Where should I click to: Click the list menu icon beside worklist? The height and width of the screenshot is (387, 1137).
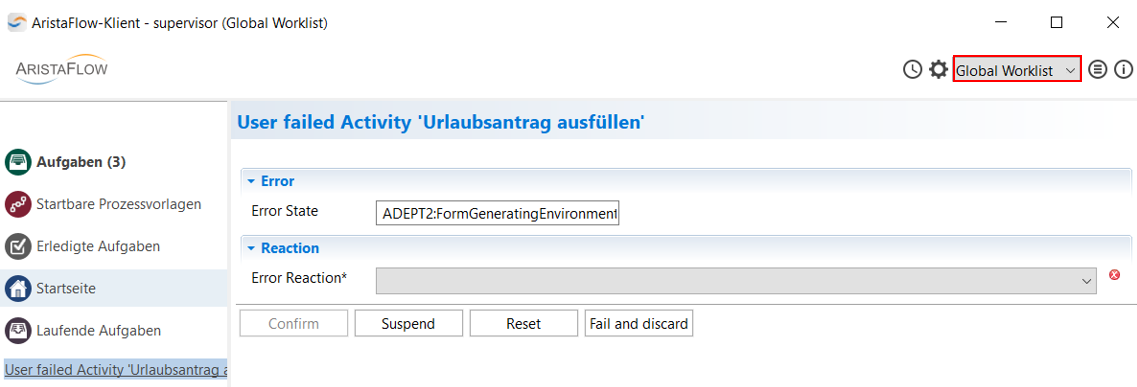click(x=1098, y=70)
